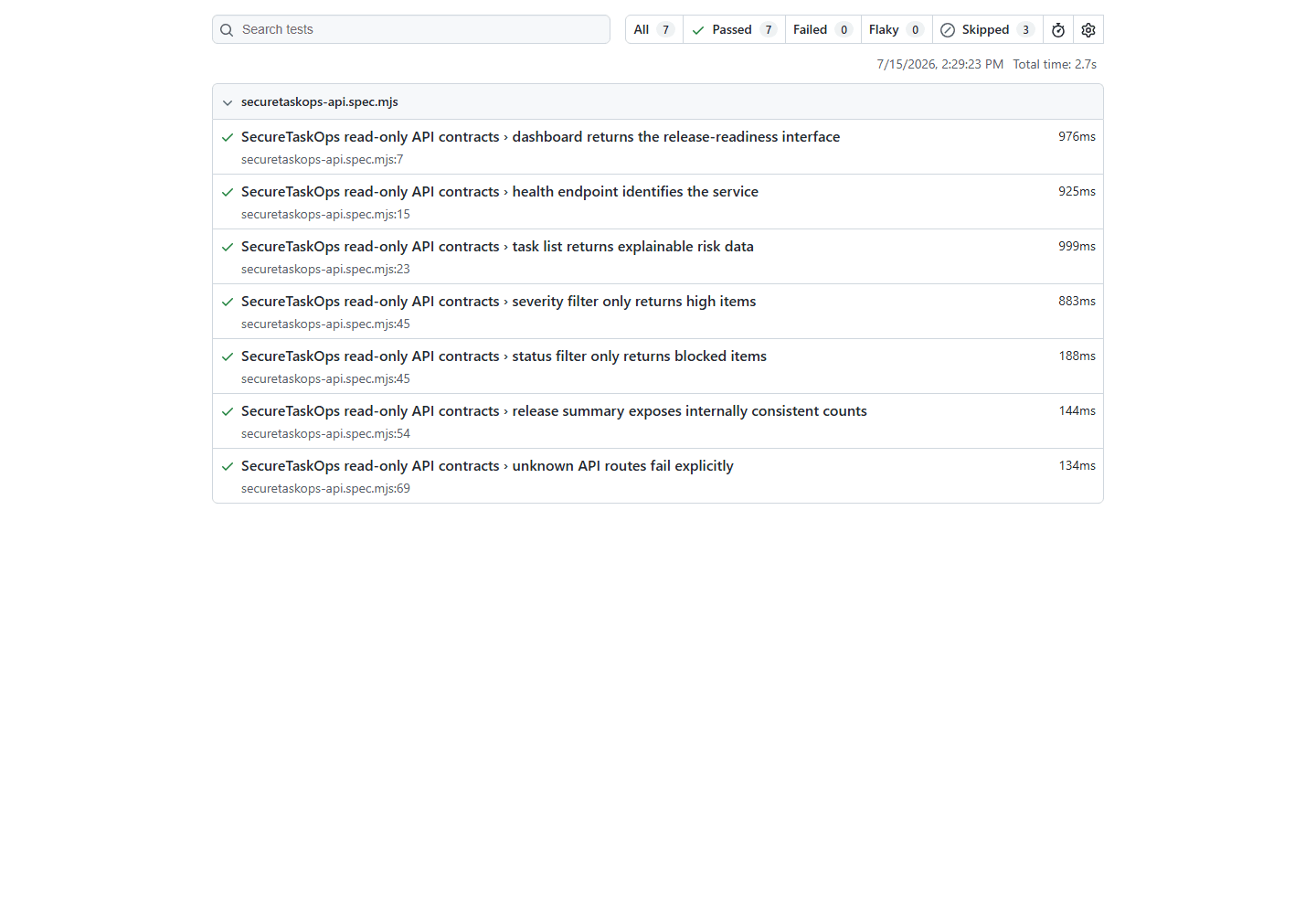The image size is (1316, 914).
Task: Open severity filter only returns high items test
Action: pos(499,302)
